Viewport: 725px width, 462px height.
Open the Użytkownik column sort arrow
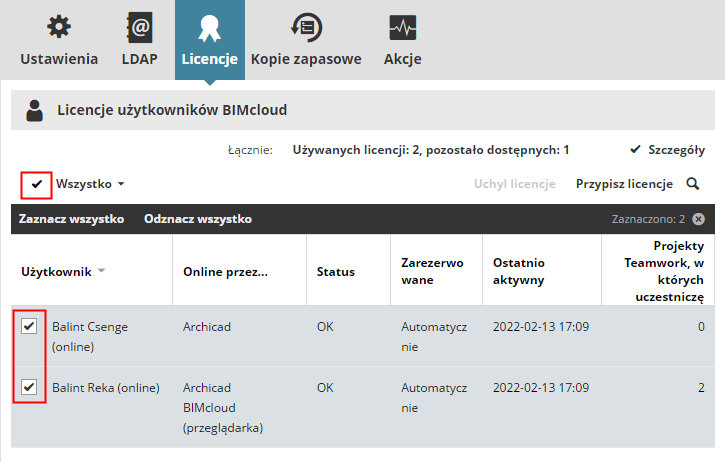(x=101, y=272)
